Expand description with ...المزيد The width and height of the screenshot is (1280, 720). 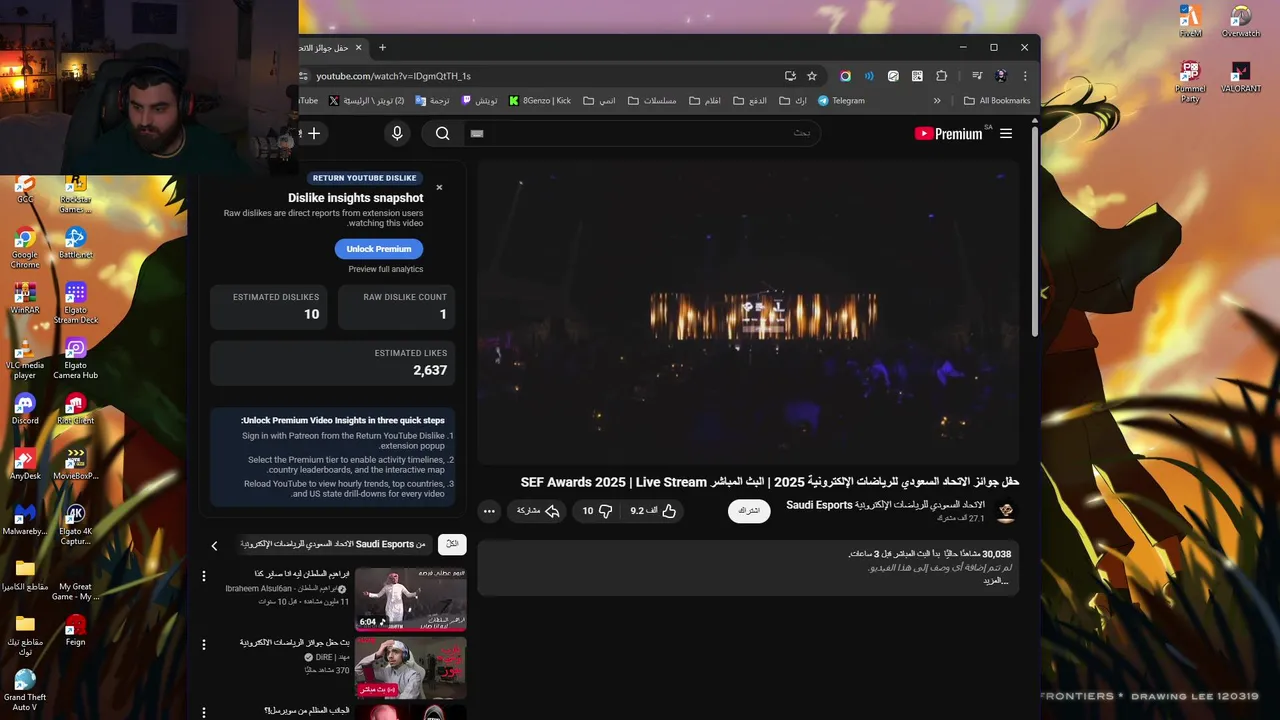pos(996,581)
